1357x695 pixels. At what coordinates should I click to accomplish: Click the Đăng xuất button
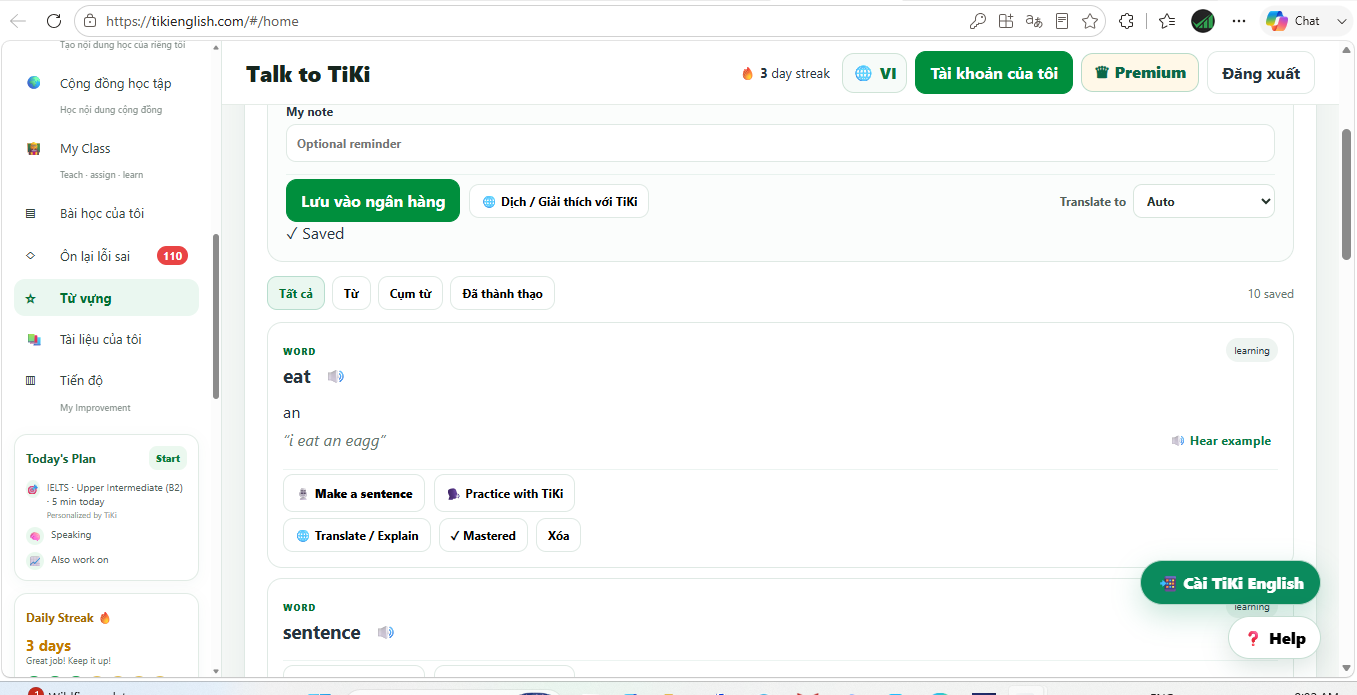point(1261,73)
